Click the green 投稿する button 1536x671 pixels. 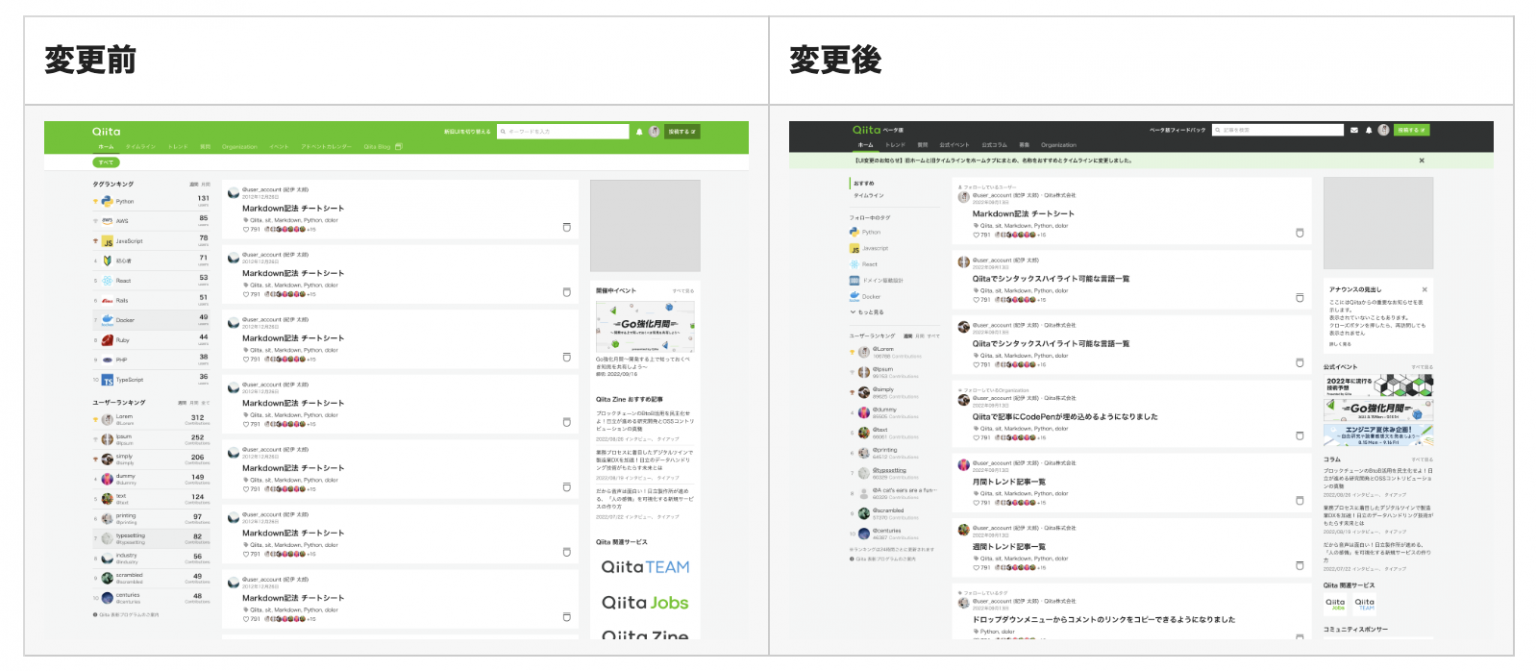[x=1411, y=130]
